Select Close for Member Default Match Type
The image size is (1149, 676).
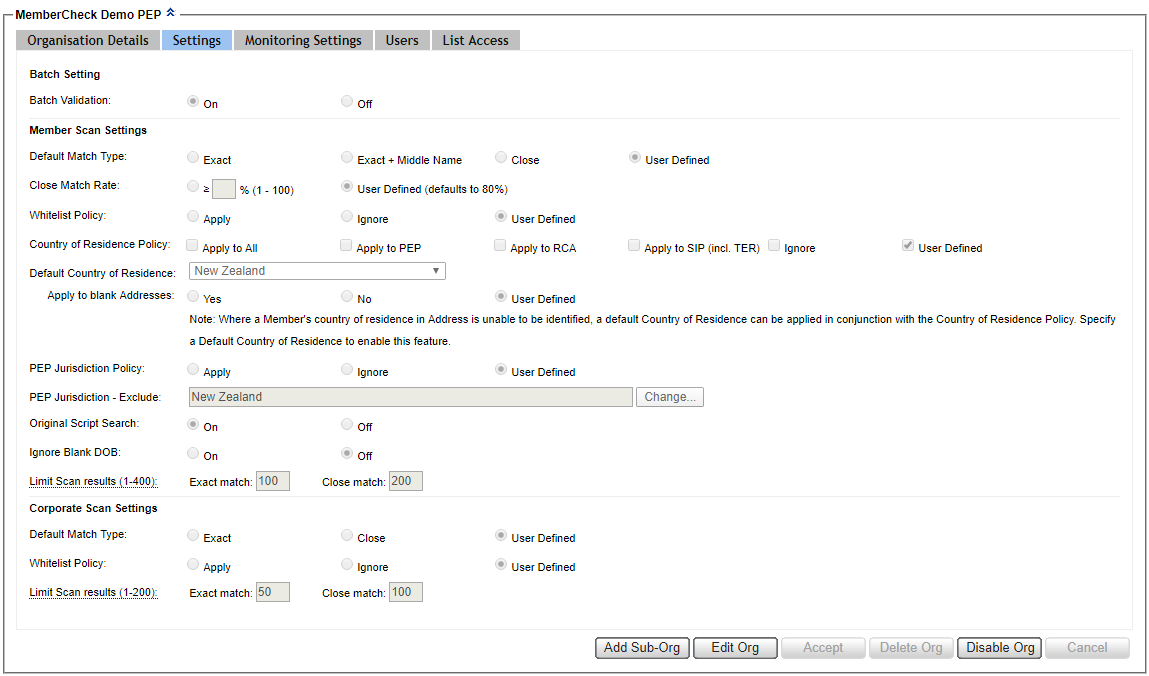click(x=500, y=157)
